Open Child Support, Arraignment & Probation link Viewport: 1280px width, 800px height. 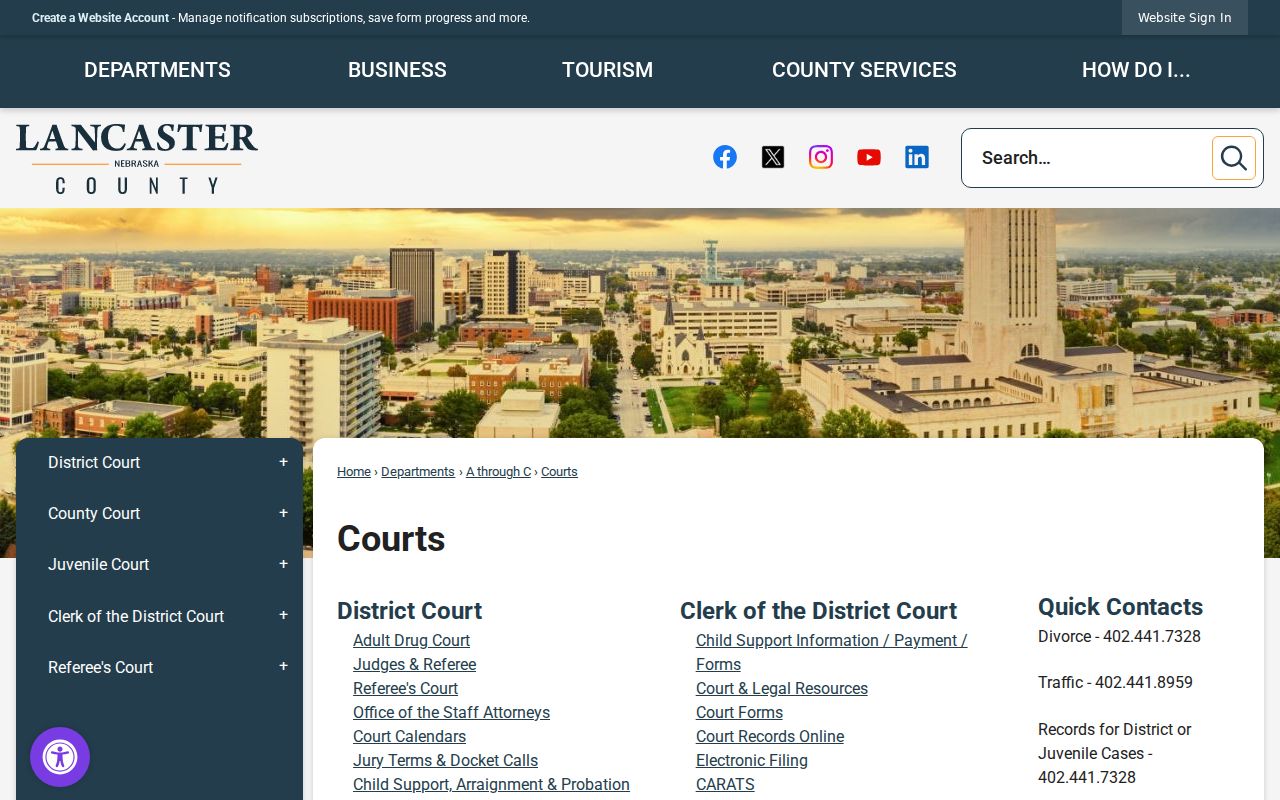click(491, 785)
